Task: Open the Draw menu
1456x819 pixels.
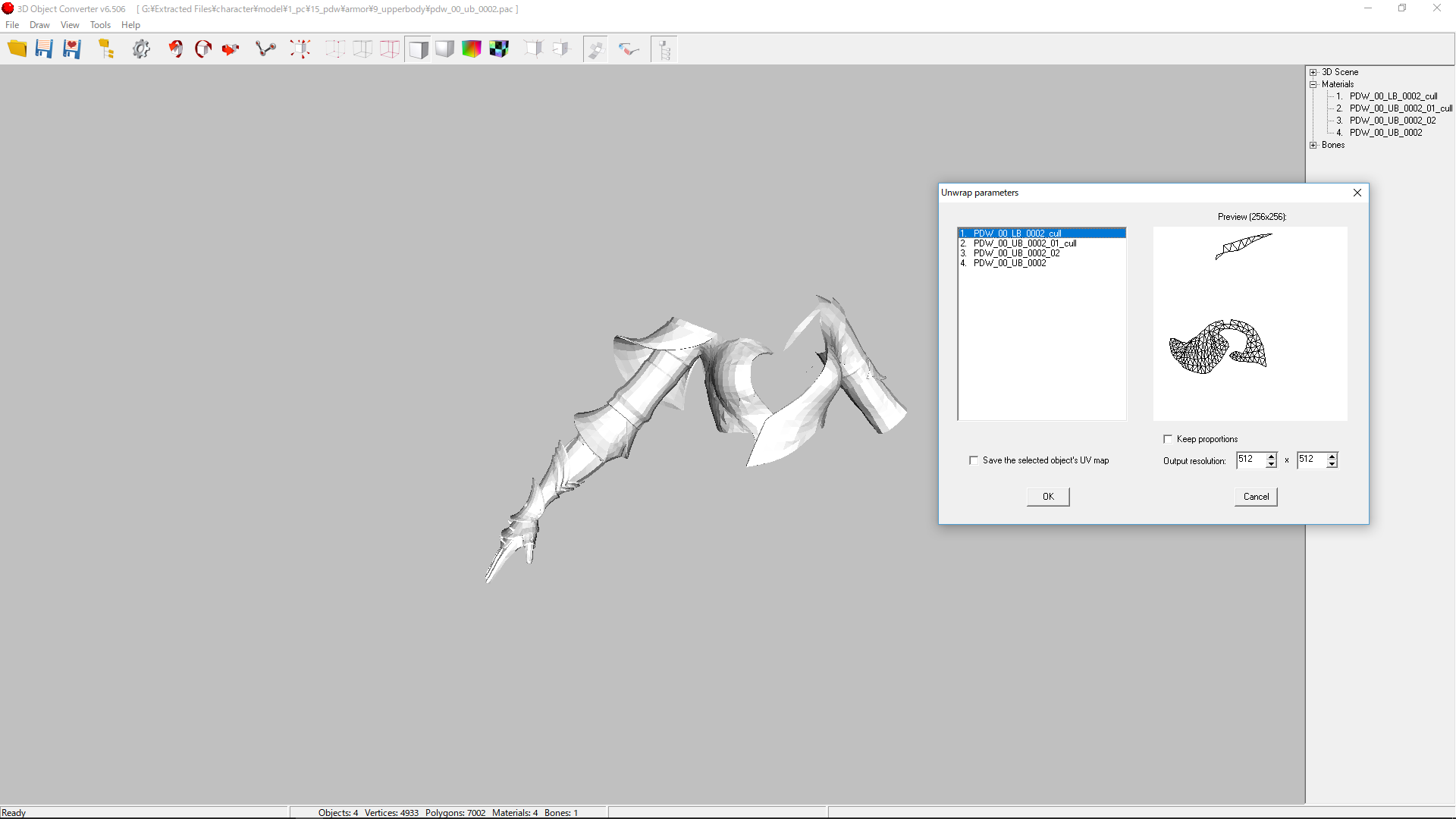Action: coord(39,25)
